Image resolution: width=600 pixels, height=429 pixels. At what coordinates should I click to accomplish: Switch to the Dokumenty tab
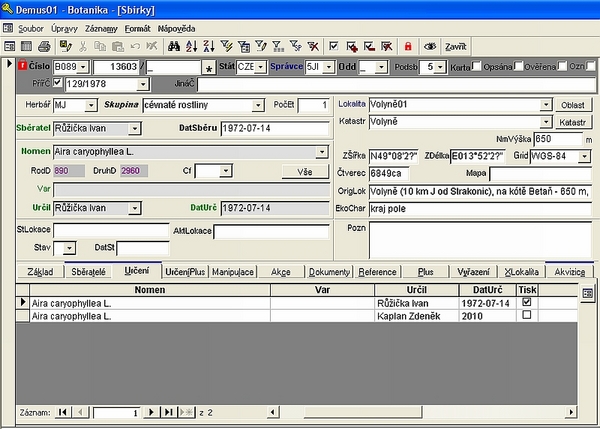(329, 271)
